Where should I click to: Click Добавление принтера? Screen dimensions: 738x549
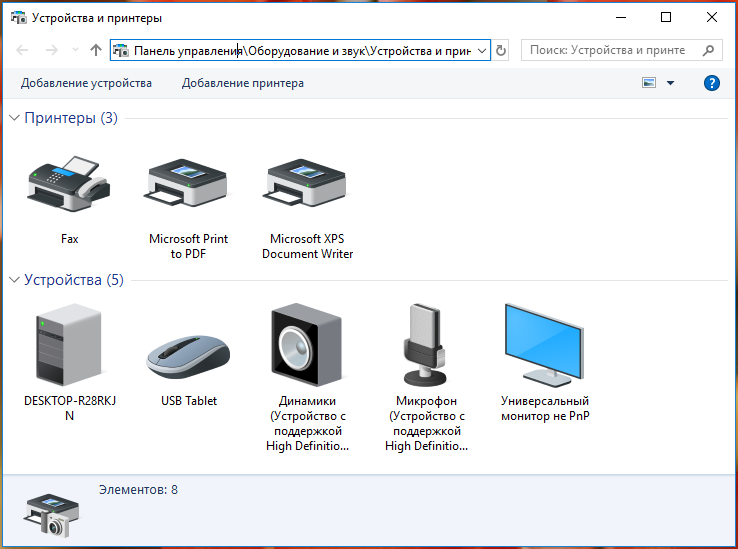pos(243,83)
